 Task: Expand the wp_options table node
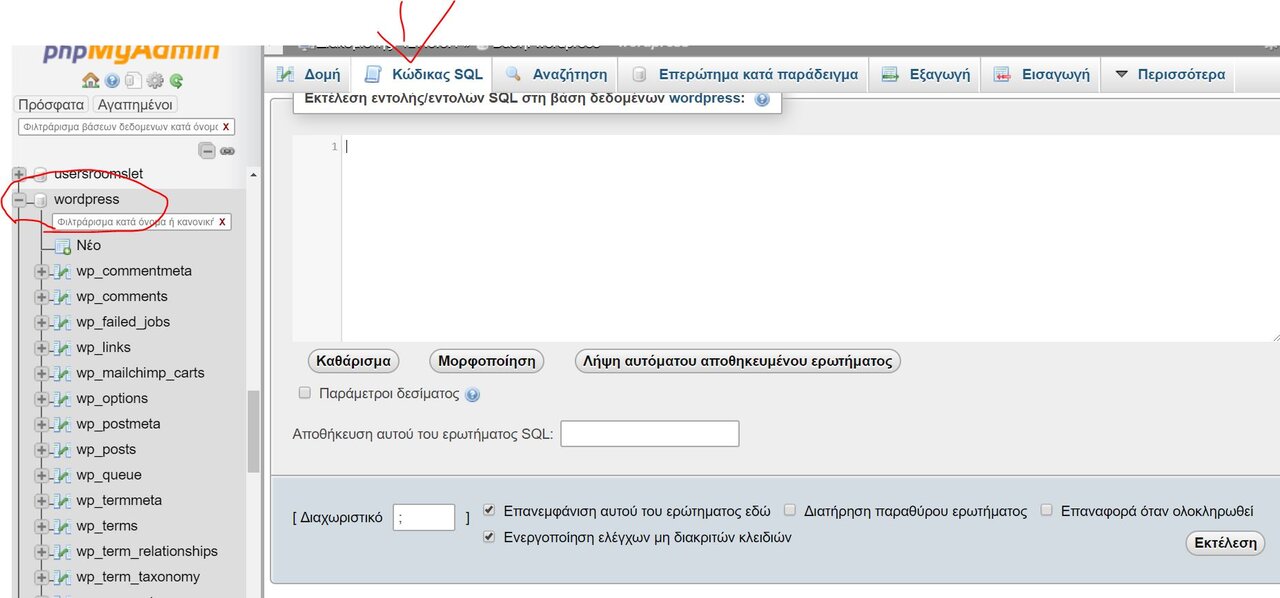tap(41, 399)
